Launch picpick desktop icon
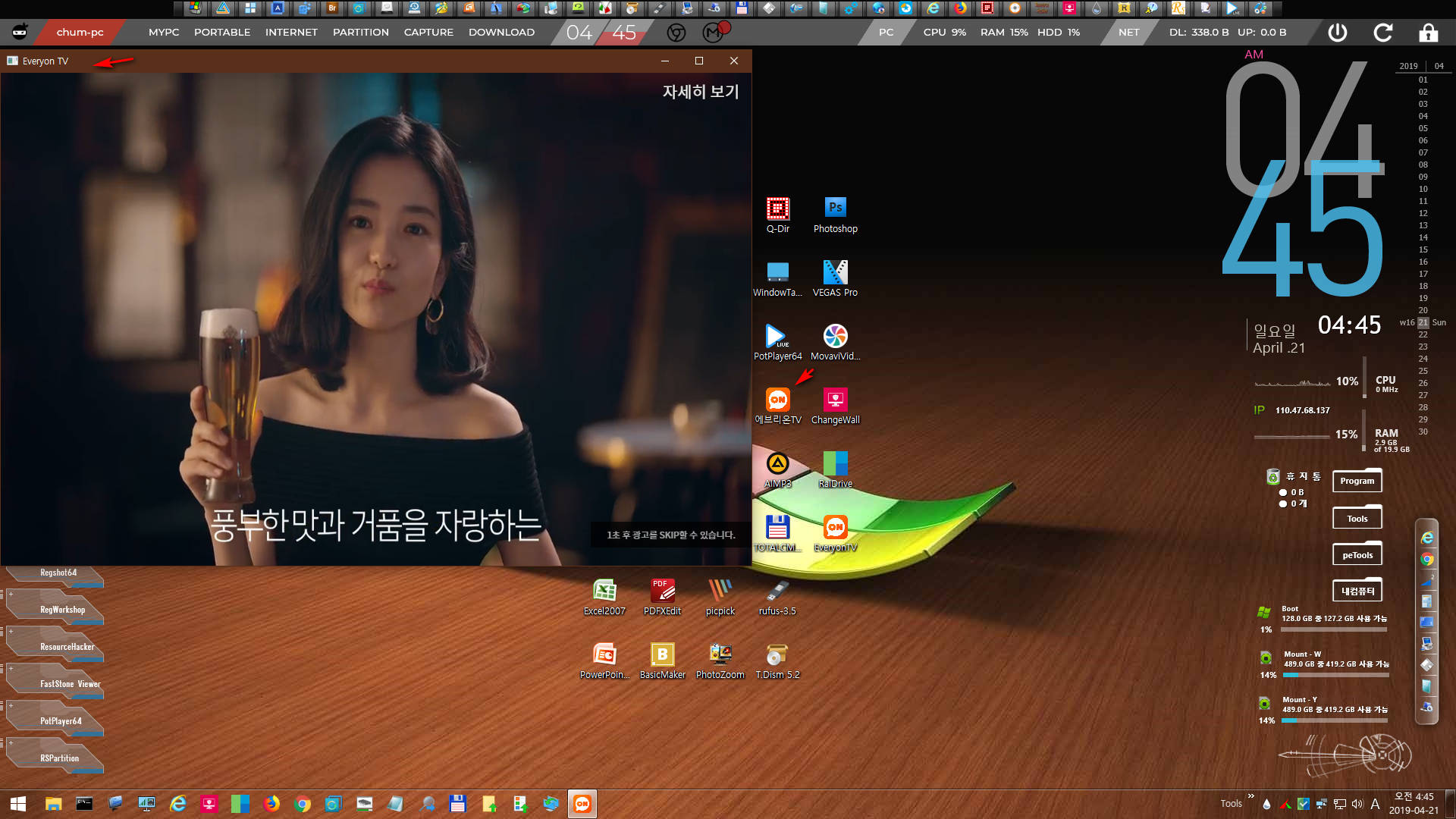 (x=720, y=597)
